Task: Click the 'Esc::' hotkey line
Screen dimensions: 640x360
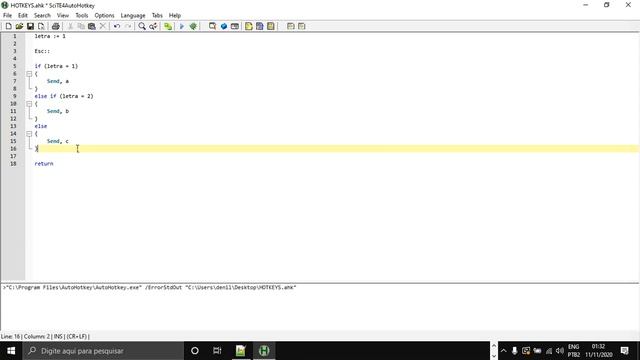Action: (x=42, y=51)
